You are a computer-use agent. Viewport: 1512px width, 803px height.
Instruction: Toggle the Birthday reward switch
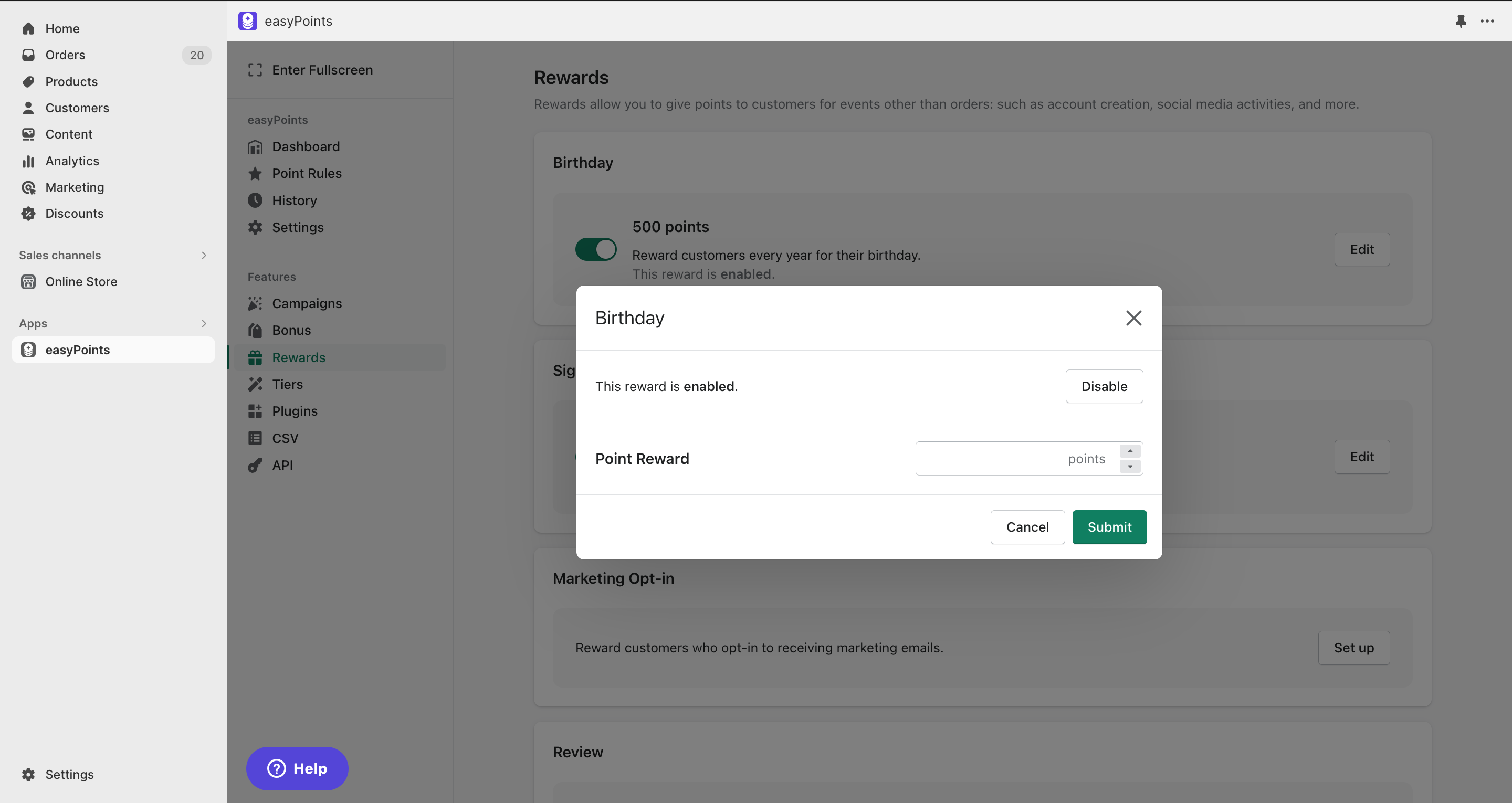coord(596,249)
